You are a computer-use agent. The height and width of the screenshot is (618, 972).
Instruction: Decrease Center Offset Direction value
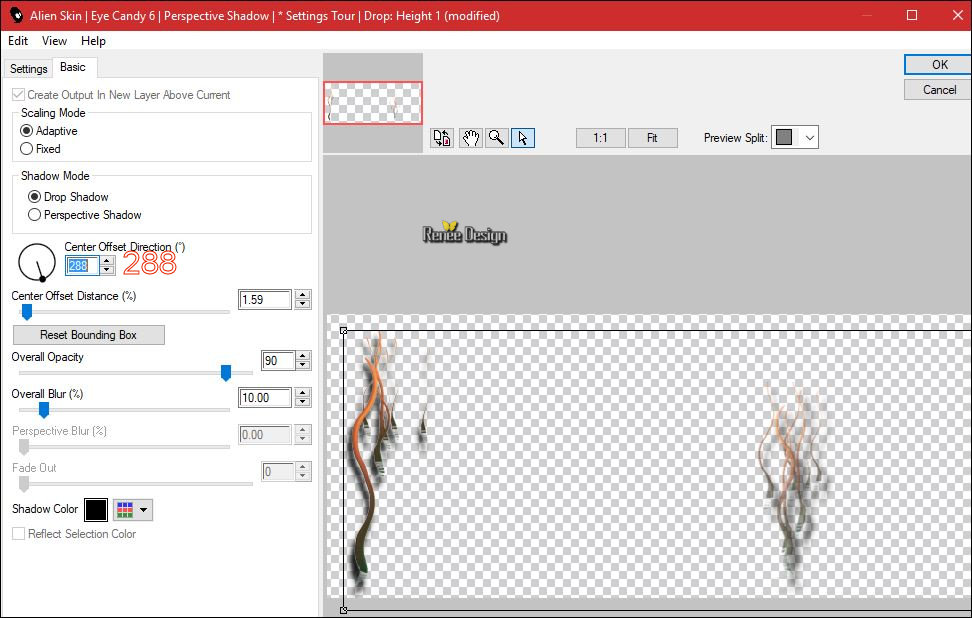[x=107, y=270]
